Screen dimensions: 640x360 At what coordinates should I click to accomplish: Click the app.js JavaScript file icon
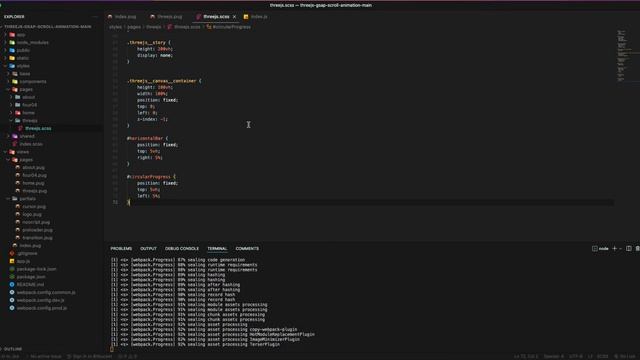coord(12,261)
